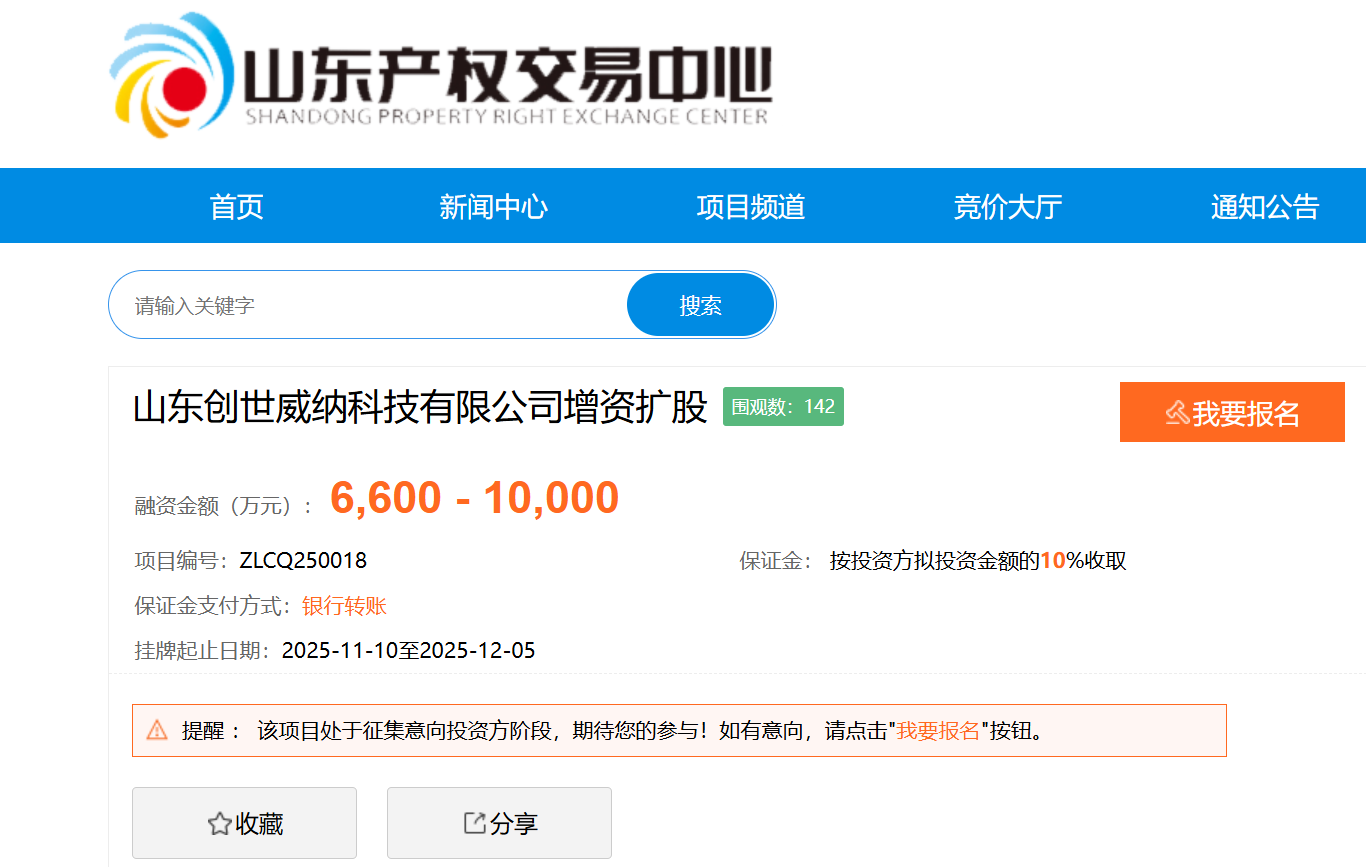Click the share icon beside 分享
Screen dimensions: 1366x867
pos(475,823)
